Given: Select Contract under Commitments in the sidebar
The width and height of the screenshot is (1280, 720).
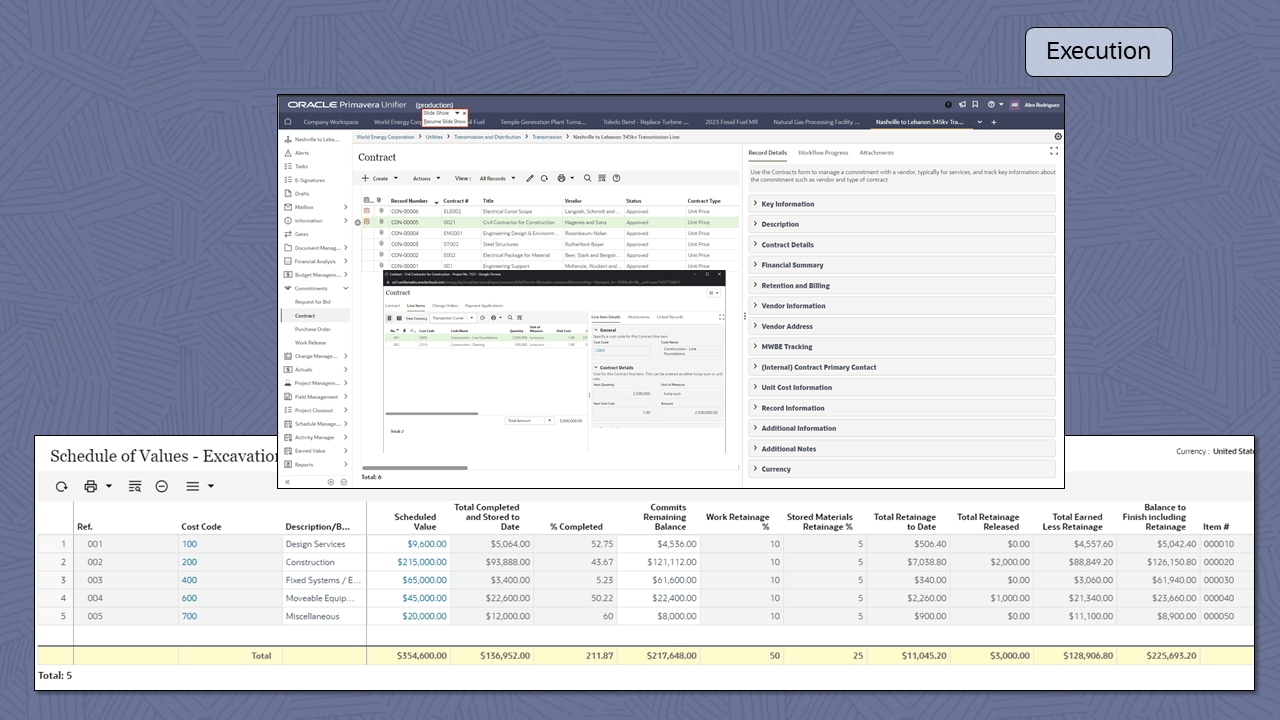Looking at the screenshot, I should pos(303,315).
